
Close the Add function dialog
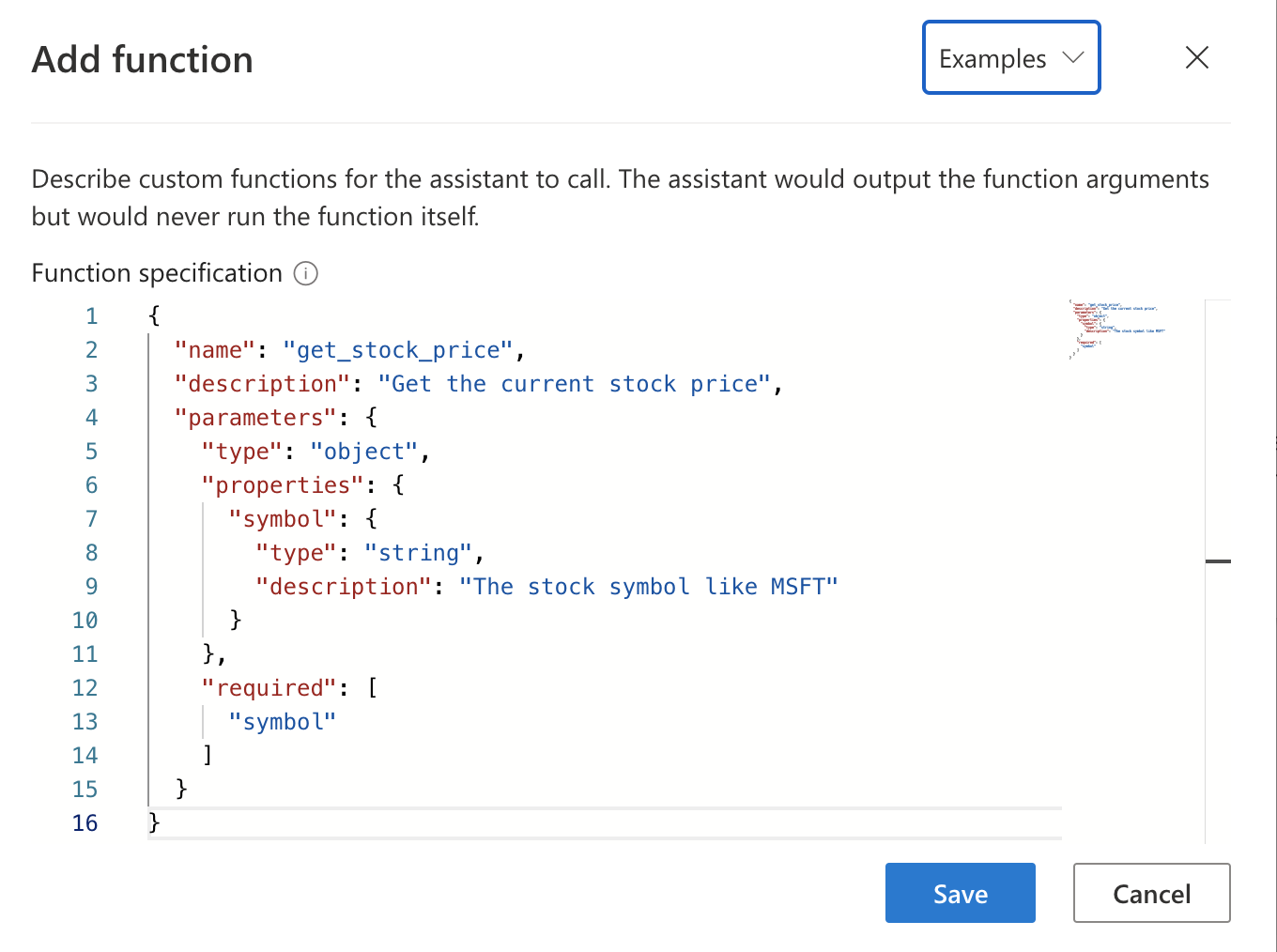(x=1196, y=58)
